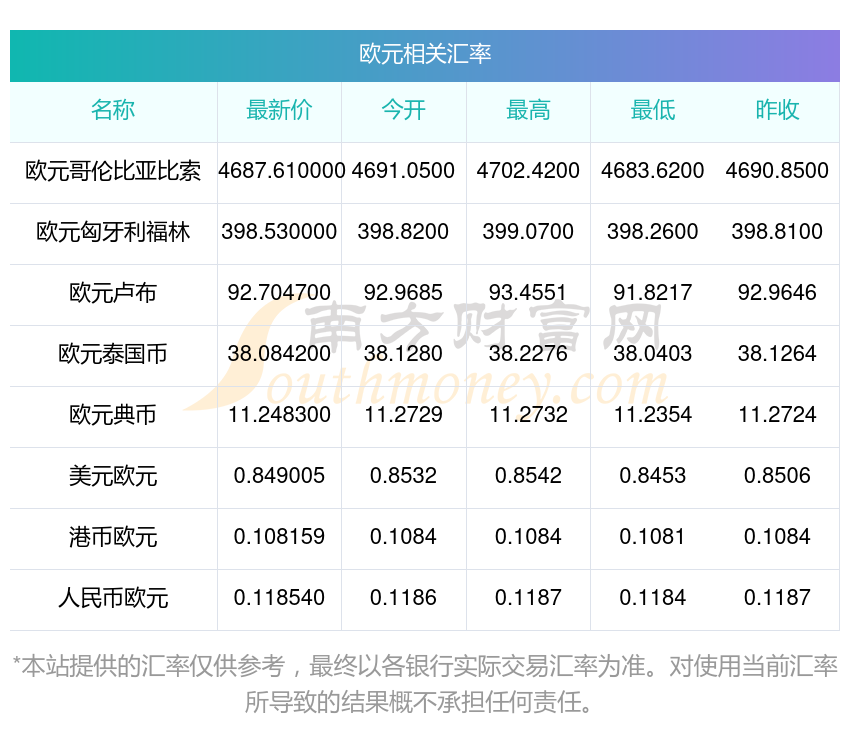
Task: Click opening value 11.2729
Action: 403,415
